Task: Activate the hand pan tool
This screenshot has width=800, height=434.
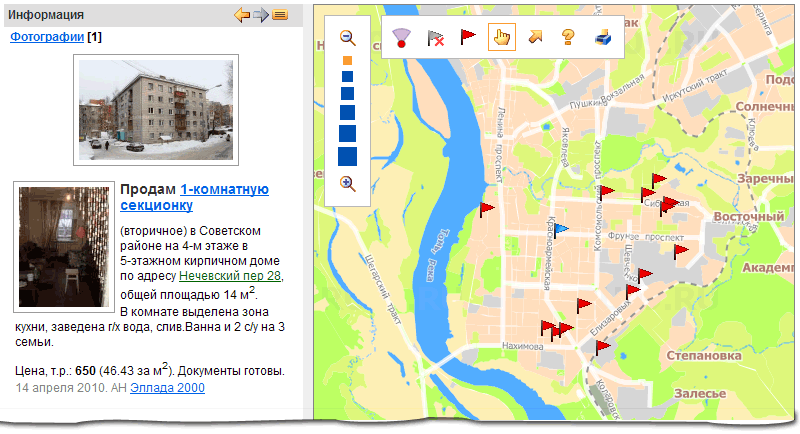Action: pos(500,38)
